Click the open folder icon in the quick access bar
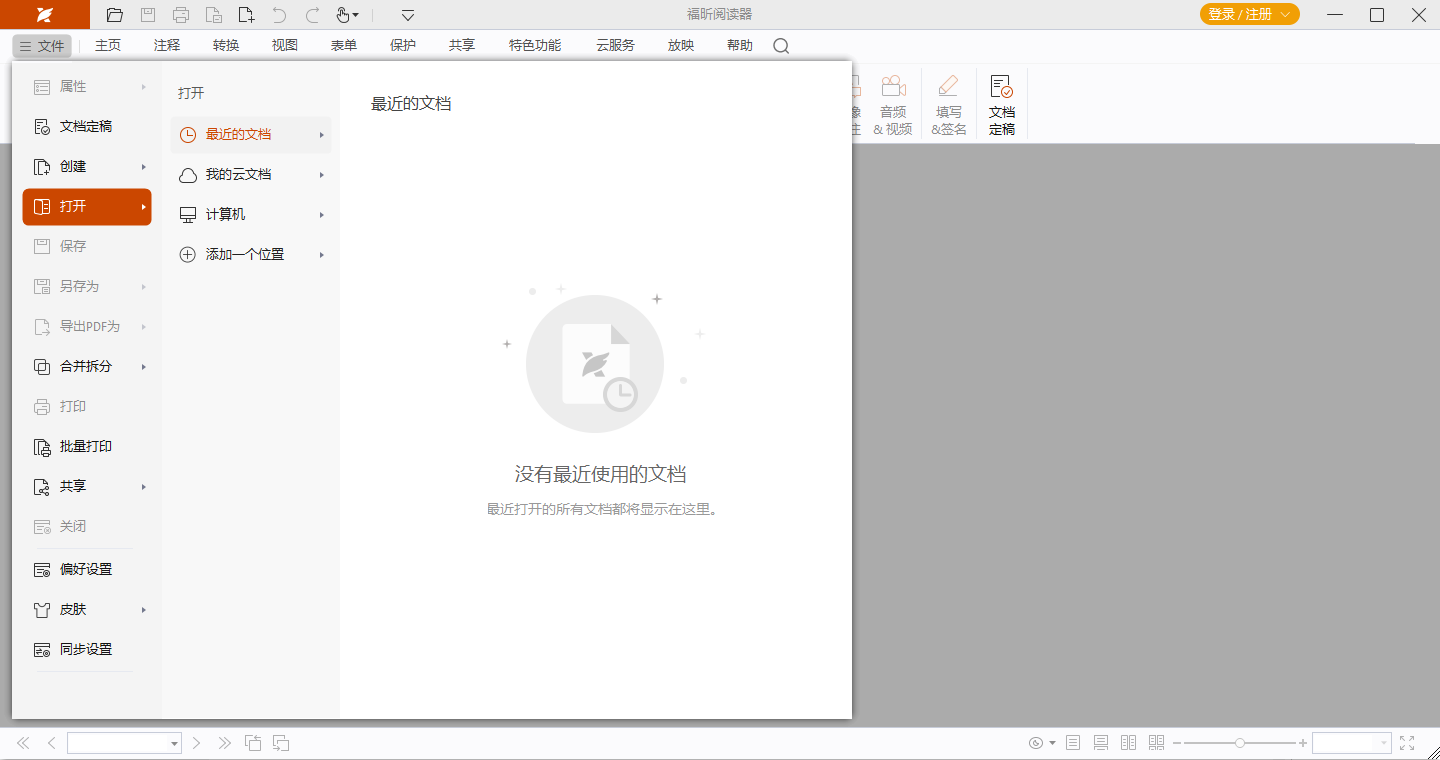The height and width of the screenshot is (760, 1440). (115, 15)
